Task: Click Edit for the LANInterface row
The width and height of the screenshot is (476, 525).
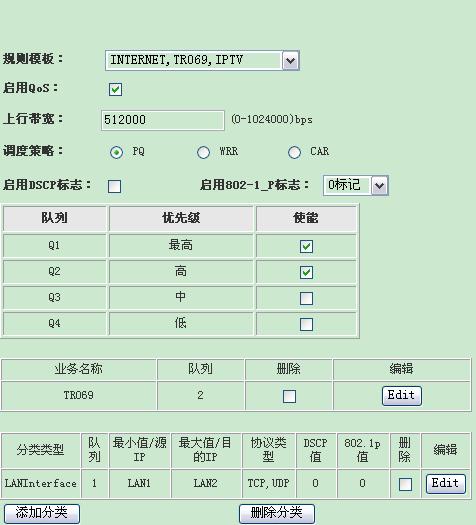Action: pyautogui.click(x=446, y=483)
